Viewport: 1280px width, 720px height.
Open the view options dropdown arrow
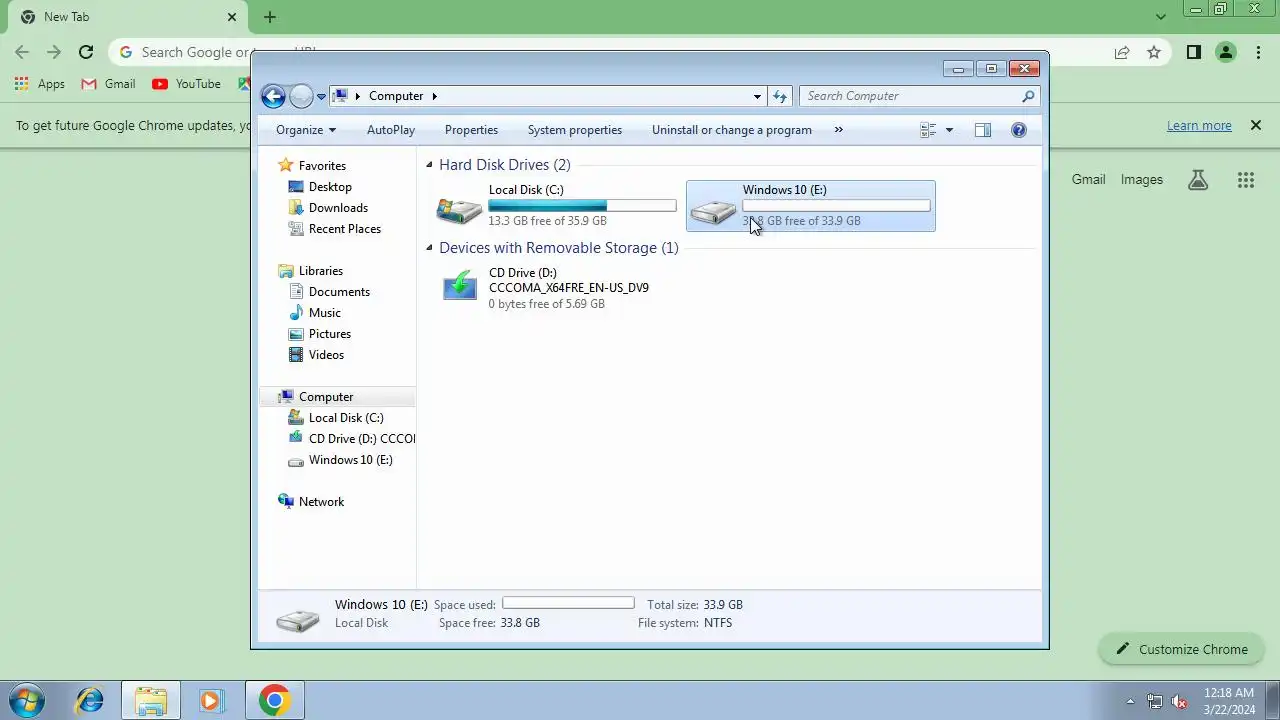coord(949,130)
